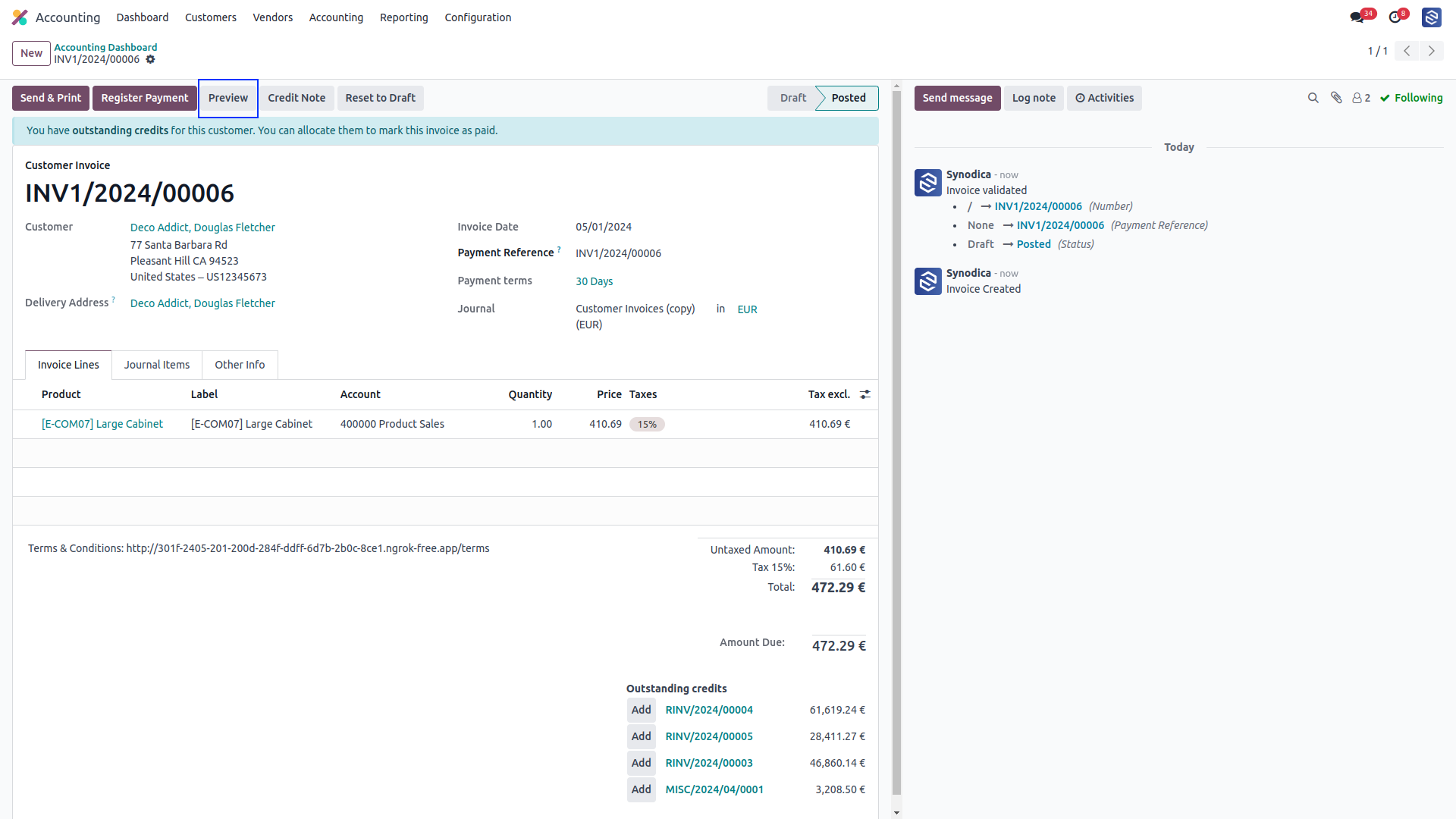Open the invoice gear actions menu
This screenshot has height=819, width=1456.
tap(150, 59)
